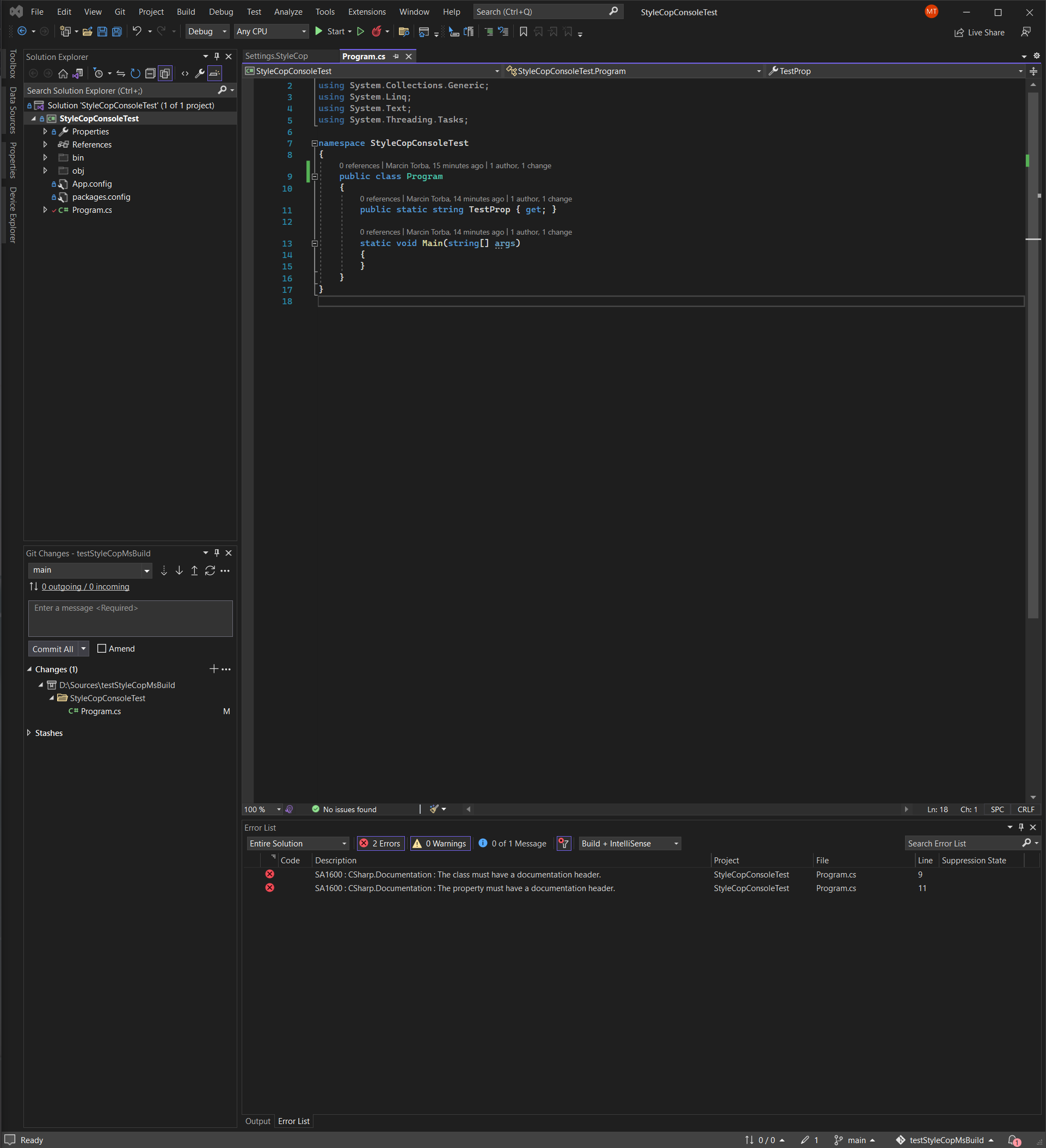Image resolution: width=1046 pixels, height=1148 pixels.
Task: Click the Commit All button
Action: tap(53, 648)
